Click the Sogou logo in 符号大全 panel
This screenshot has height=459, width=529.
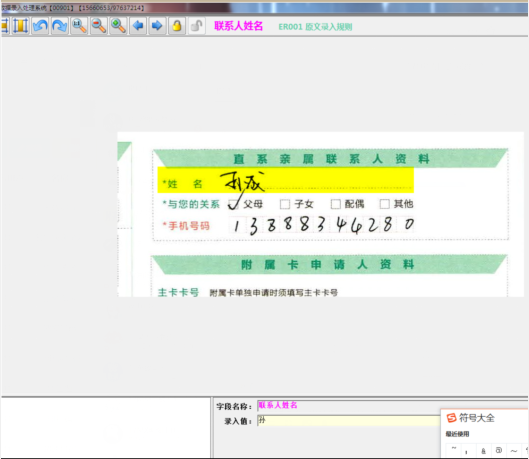[451, 418]
